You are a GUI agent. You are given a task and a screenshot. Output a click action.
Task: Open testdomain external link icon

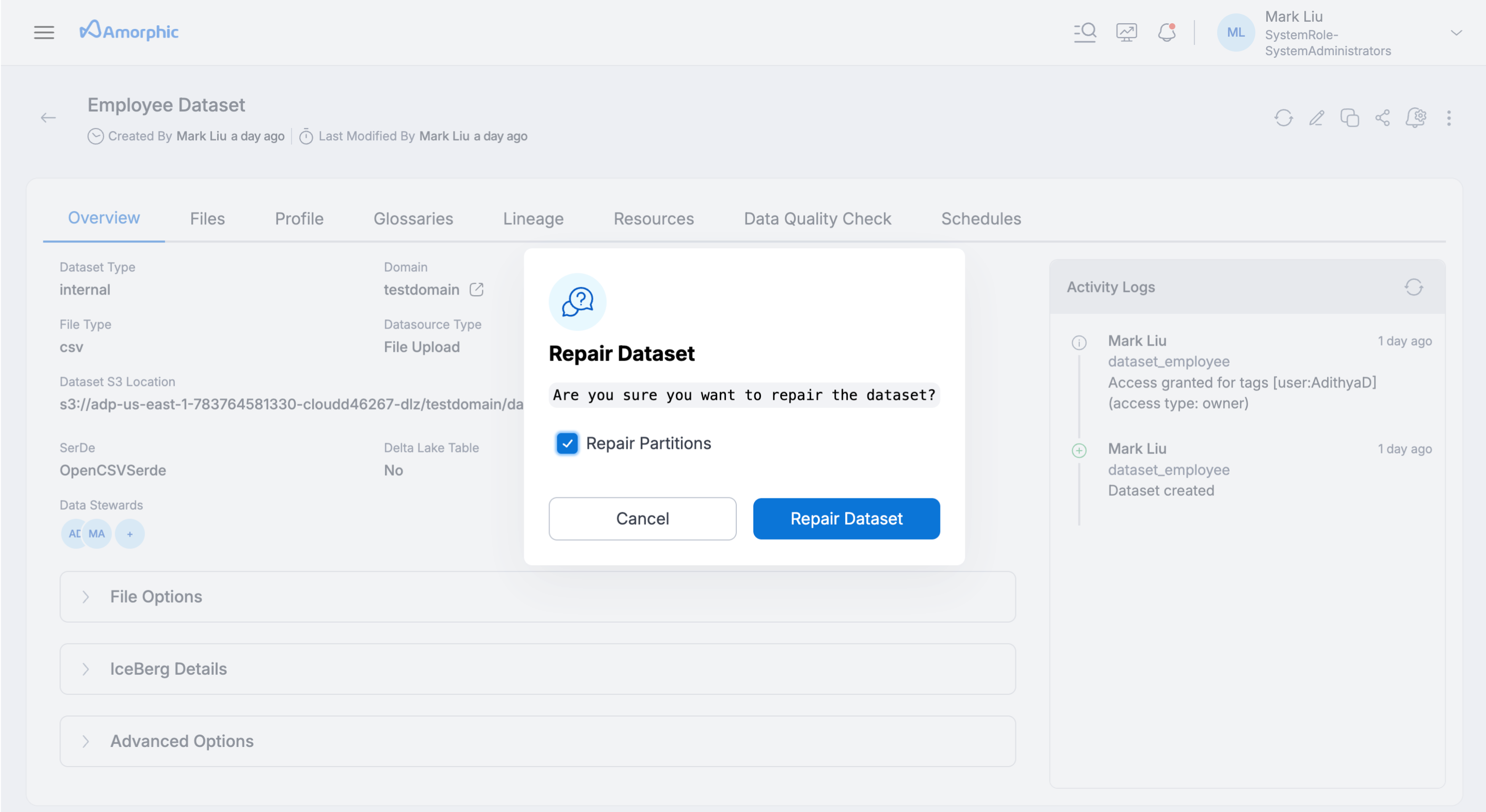coord(476,289)
